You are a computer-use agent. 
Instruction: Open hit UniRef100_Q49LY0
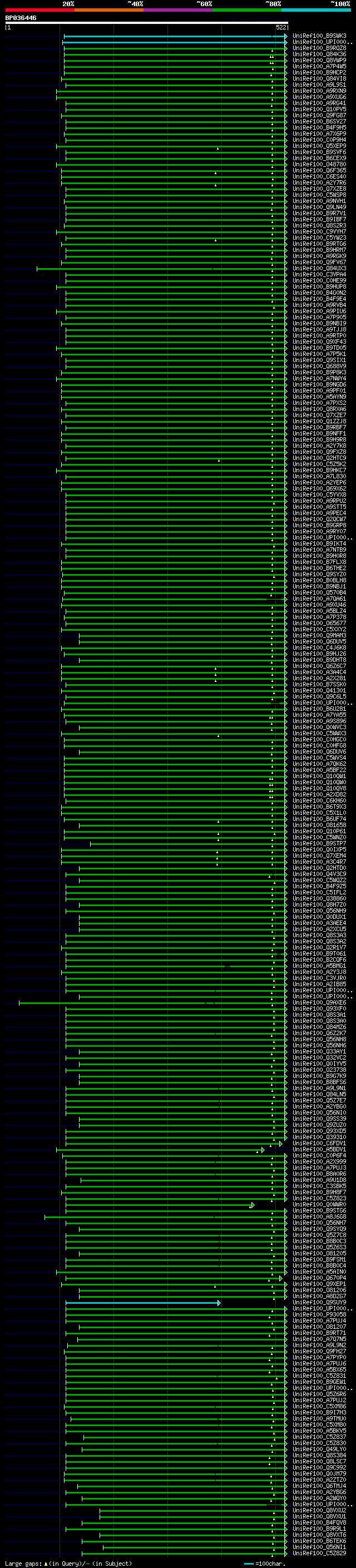click(x=319, y=1450)
